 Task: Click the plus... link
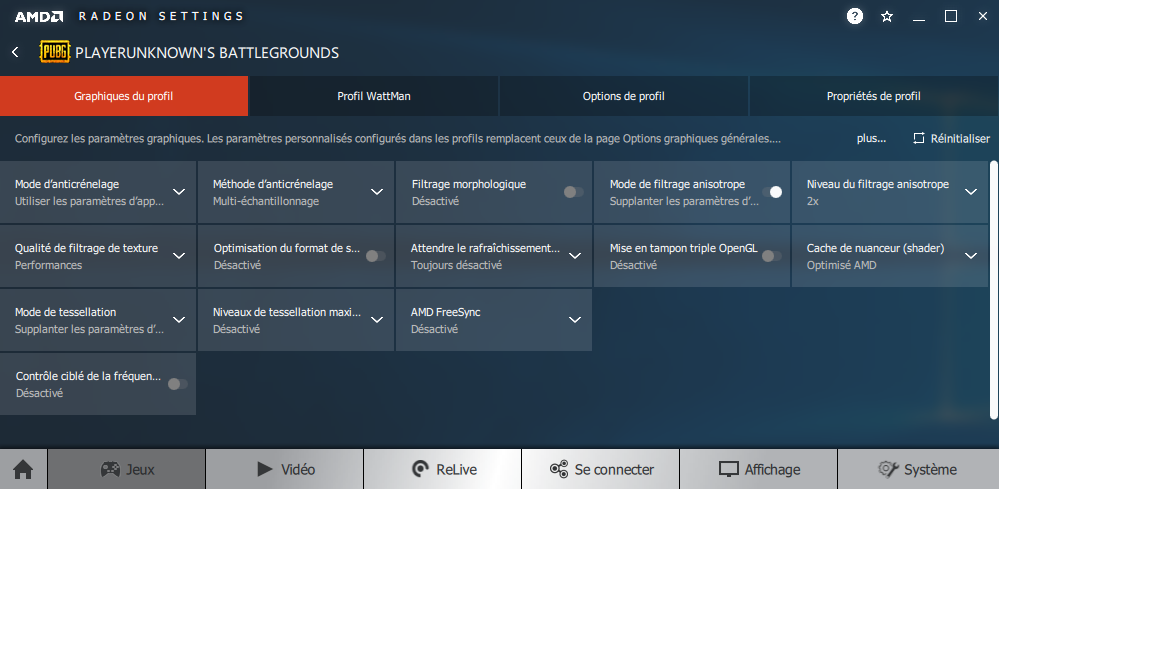pos(871,138)
